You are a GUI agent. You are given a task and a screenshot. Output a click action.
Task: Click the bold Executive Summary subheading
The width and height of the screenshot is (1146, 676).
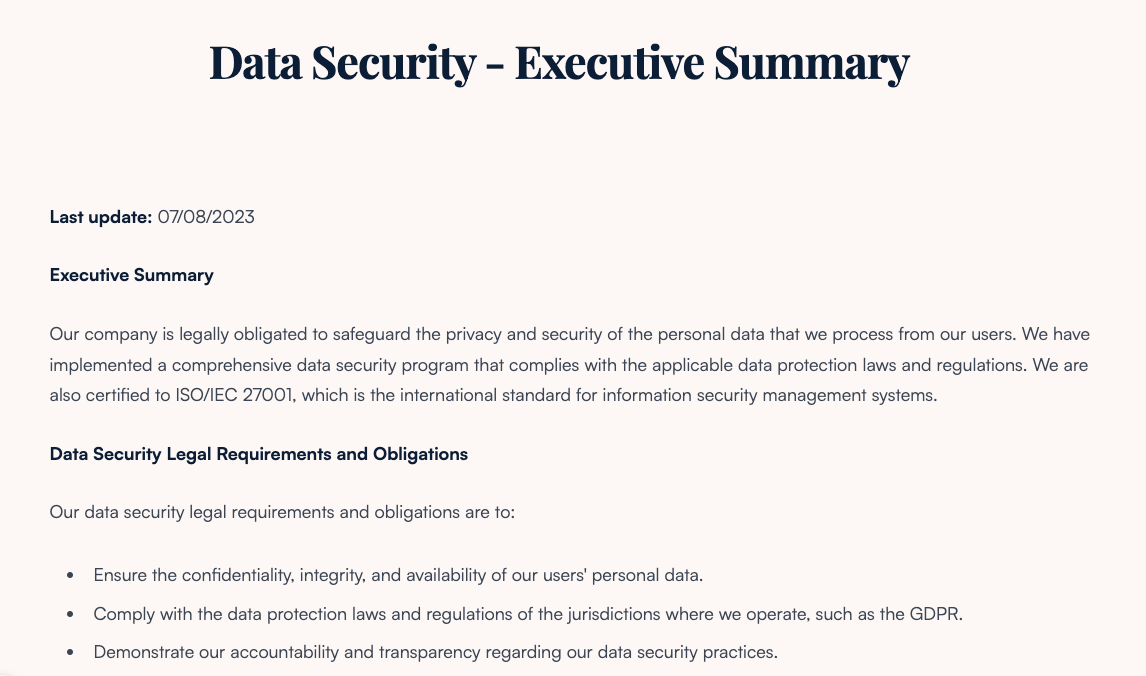[x=131, y=275]
